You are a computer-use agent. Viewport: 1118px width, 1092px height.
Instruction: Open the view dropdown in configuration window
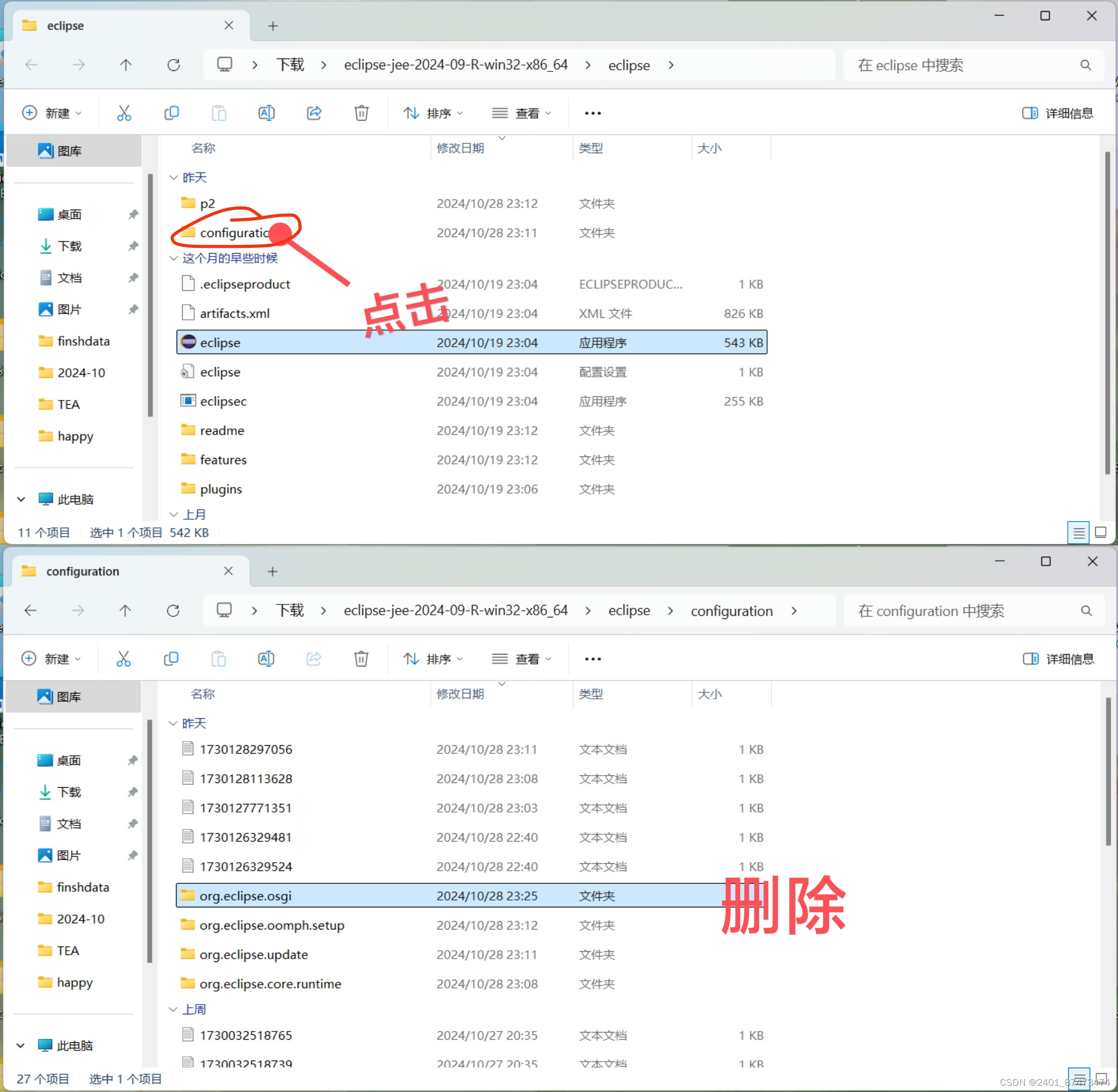(521, 659)
